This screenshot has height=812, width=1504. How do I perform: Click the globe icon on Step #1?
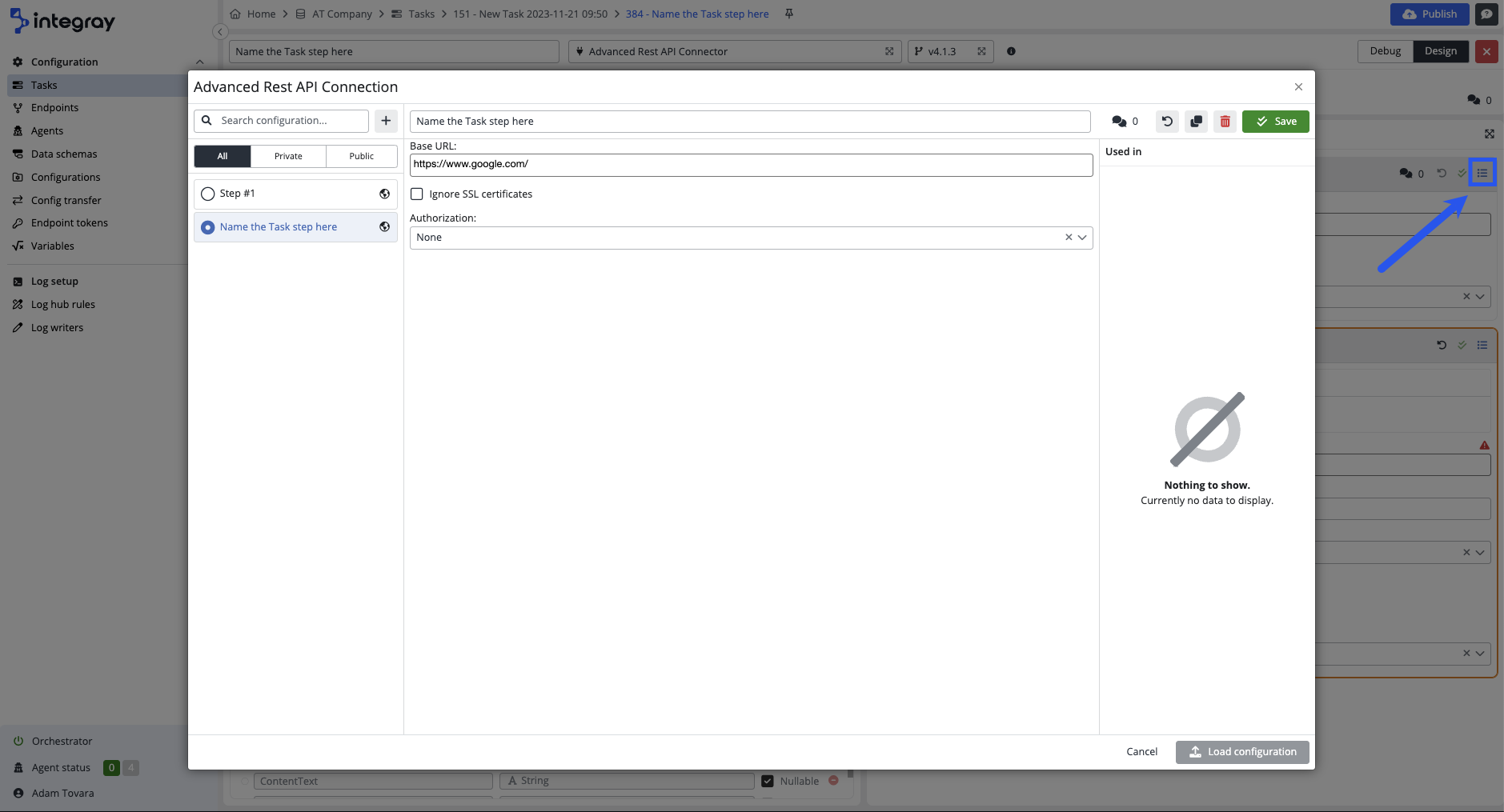(384, 194)
